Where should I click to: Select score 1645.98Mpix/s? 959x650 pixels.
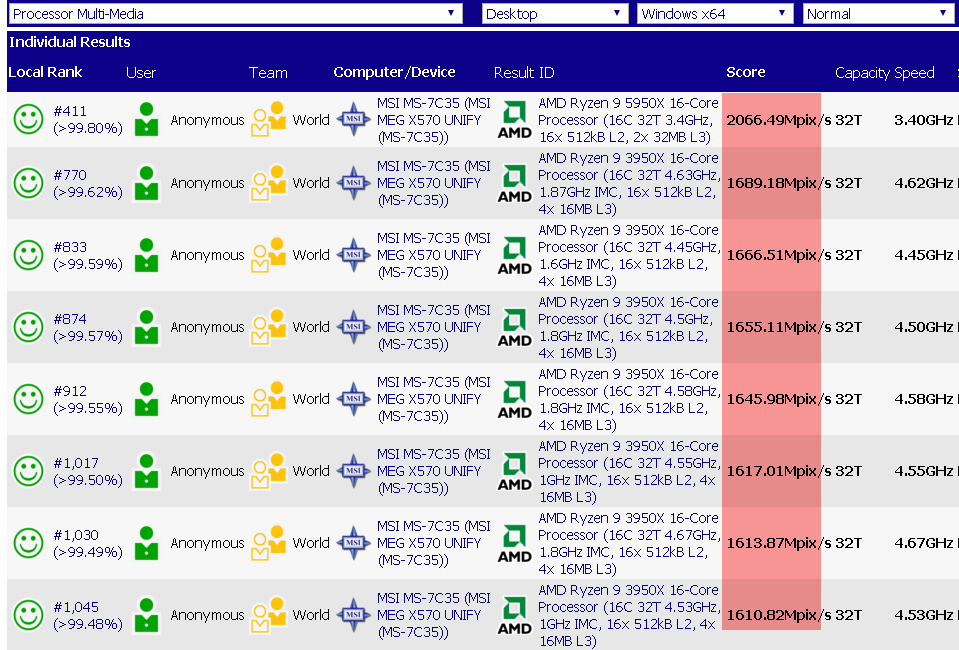[x=779, y=399]
